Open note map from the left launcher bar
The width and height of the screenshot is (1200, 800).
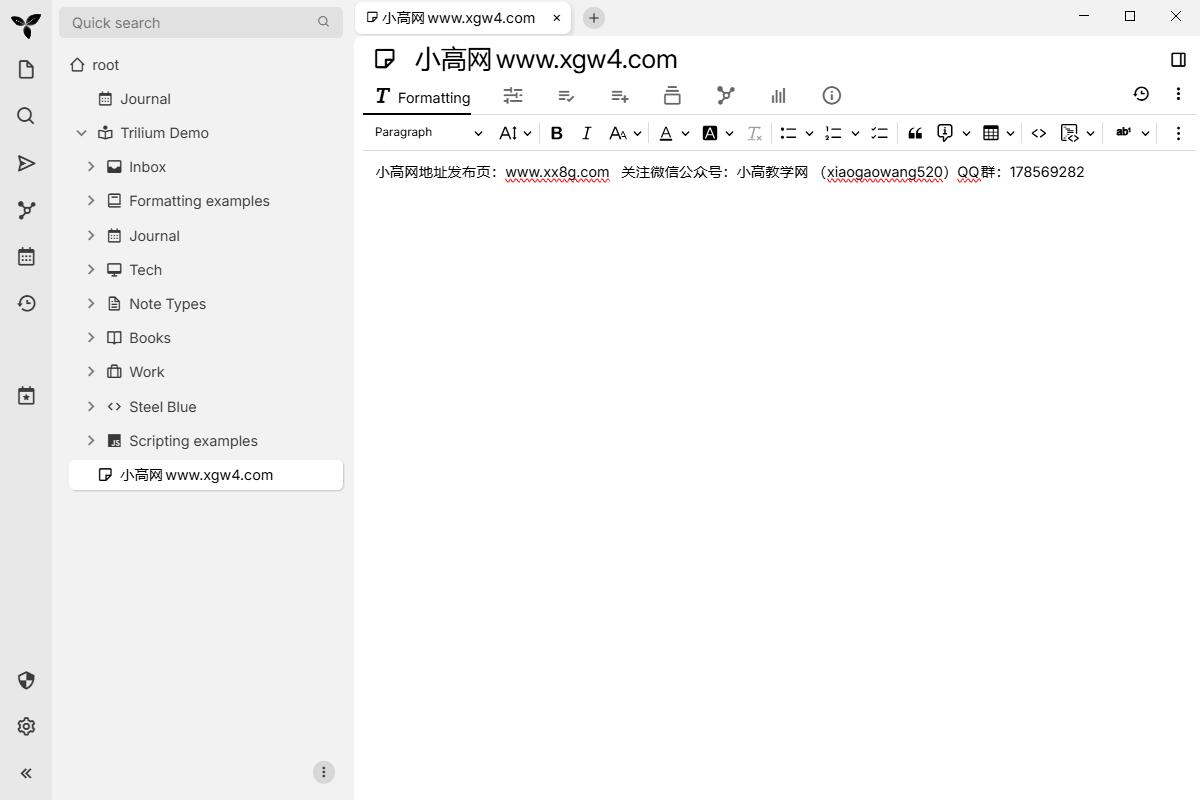(26, 210)
